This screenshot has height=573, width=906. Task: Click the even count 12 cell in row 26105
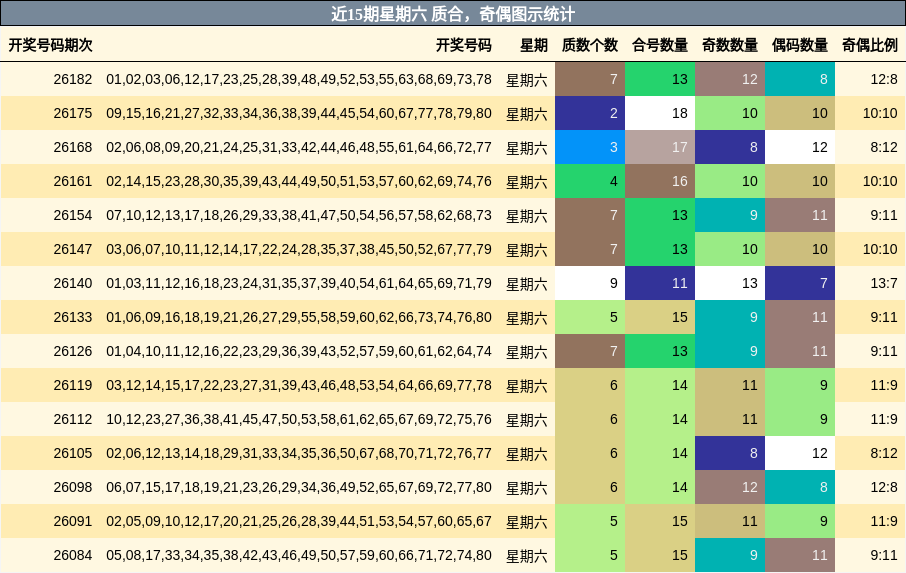click(800, 453)
